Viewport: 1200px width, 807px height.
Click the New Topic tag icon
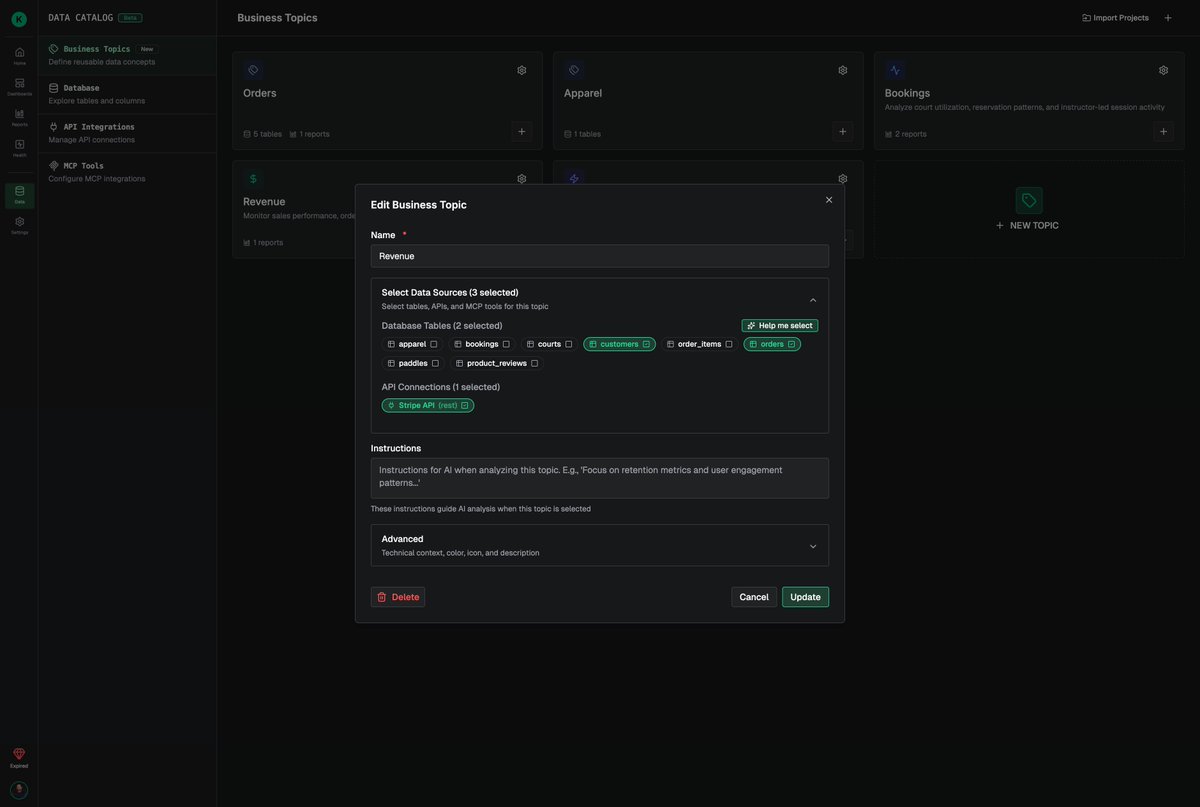click(x=1029, y=200)
